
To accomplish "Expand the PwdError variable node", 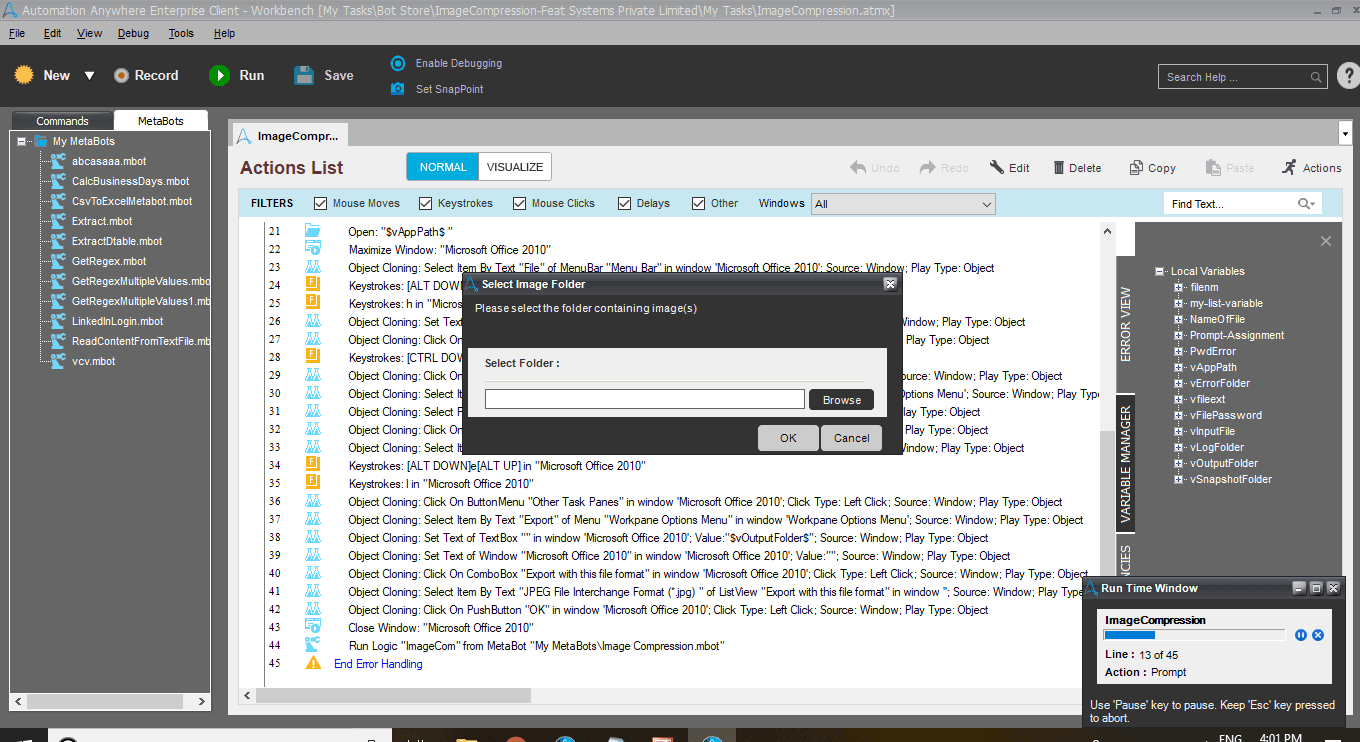I will pyautogui.click(x=1179, y=351).
